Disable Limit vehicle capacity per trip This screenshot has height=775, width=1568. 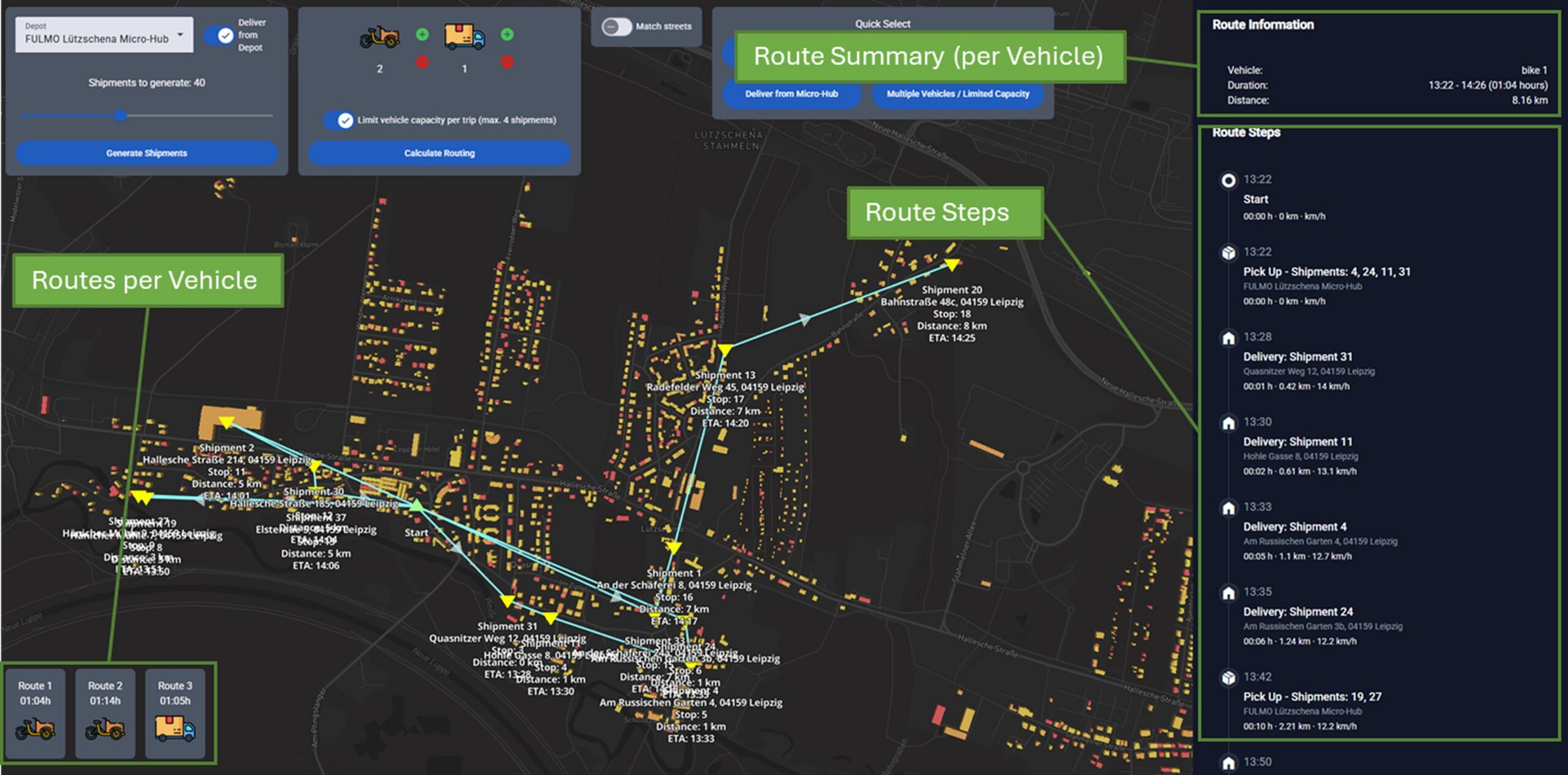coord(338,120)
